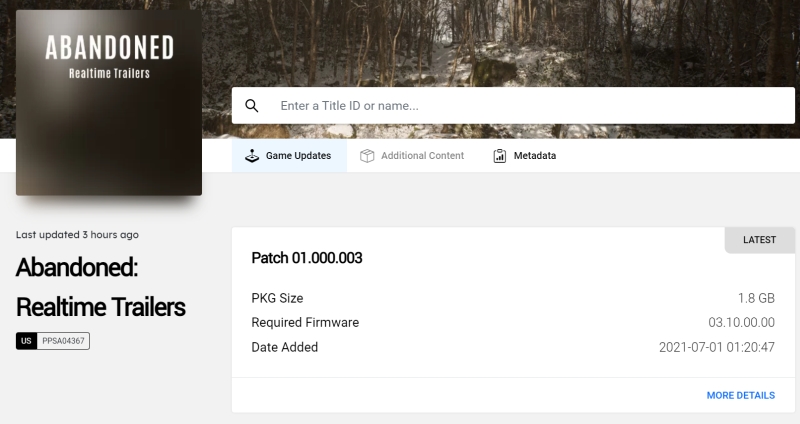Viewport: 800px width, 424px height.
Task: Switch to the Game Updates tab
Action: [x=297, y=156]
